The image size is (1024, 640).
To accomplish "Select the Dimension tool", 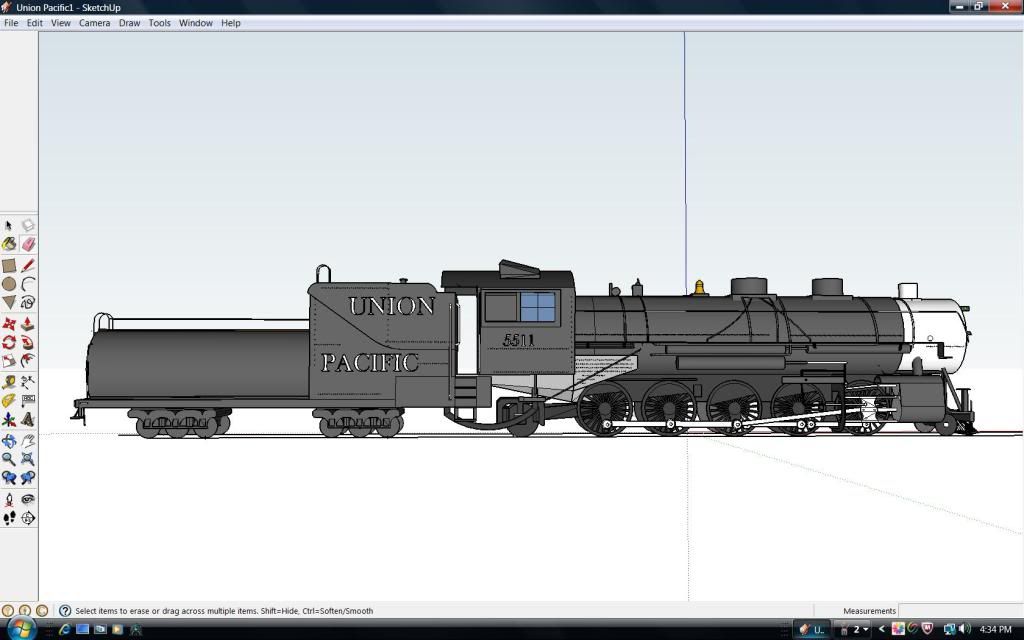I will click(x=27, y=382).
